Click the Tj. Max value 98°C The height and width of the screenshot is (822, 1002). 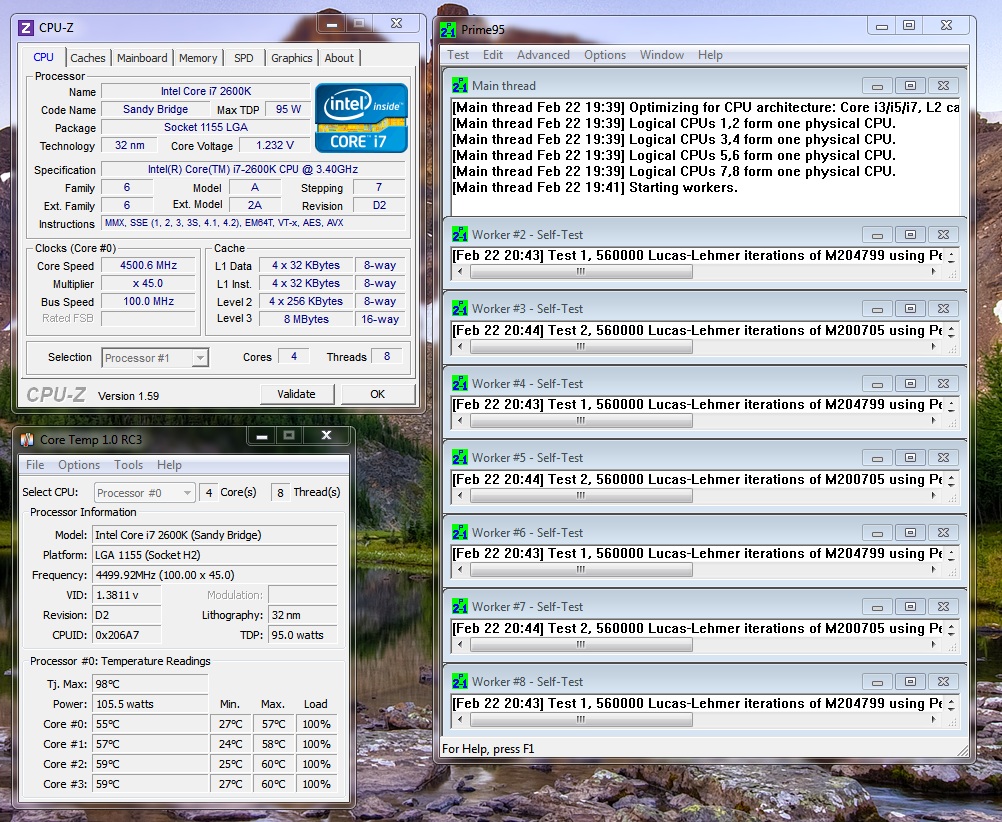[x=151, y=684]
